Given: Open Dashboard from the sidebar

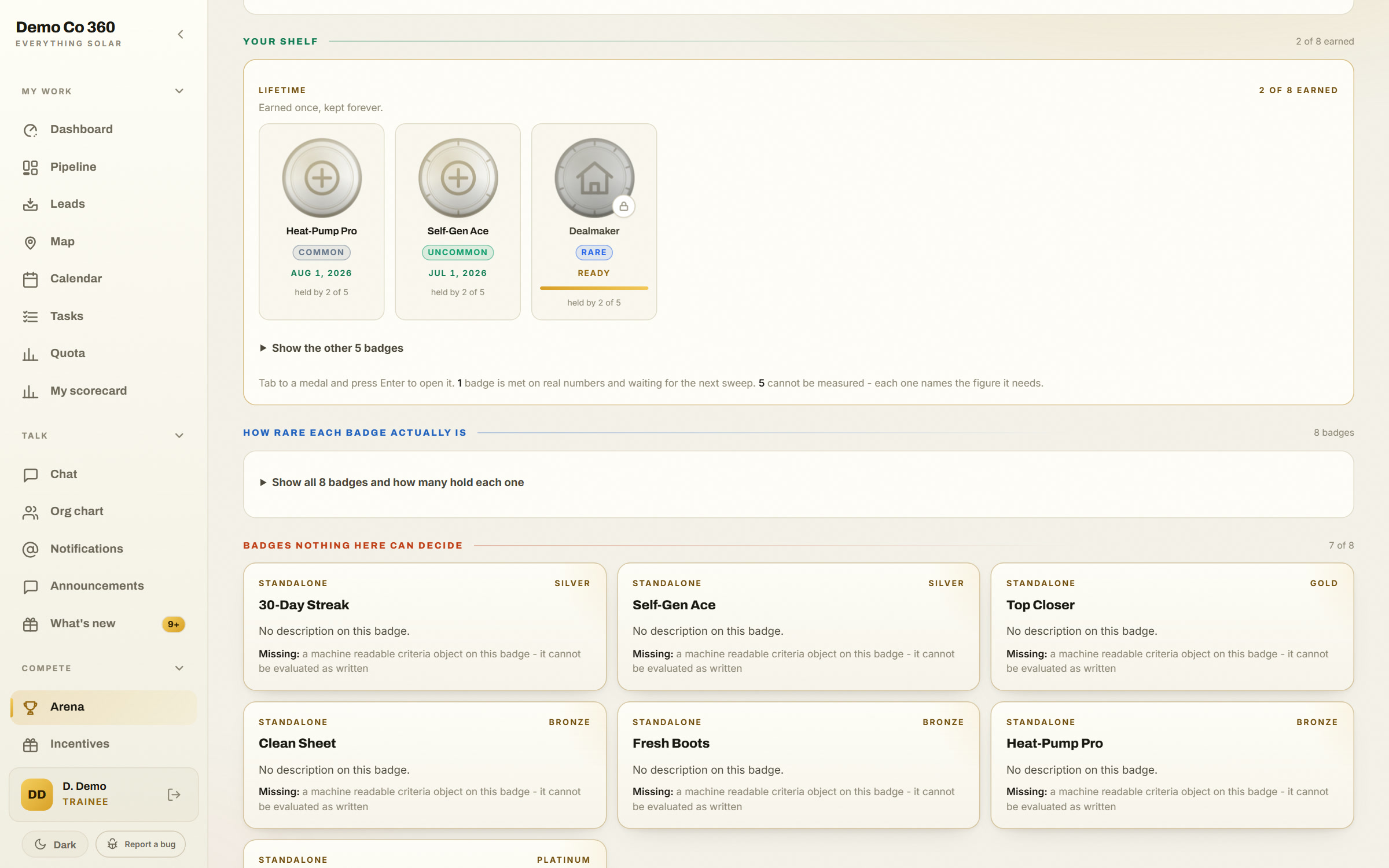Looking at the screenshot, I should click(104, 130).
